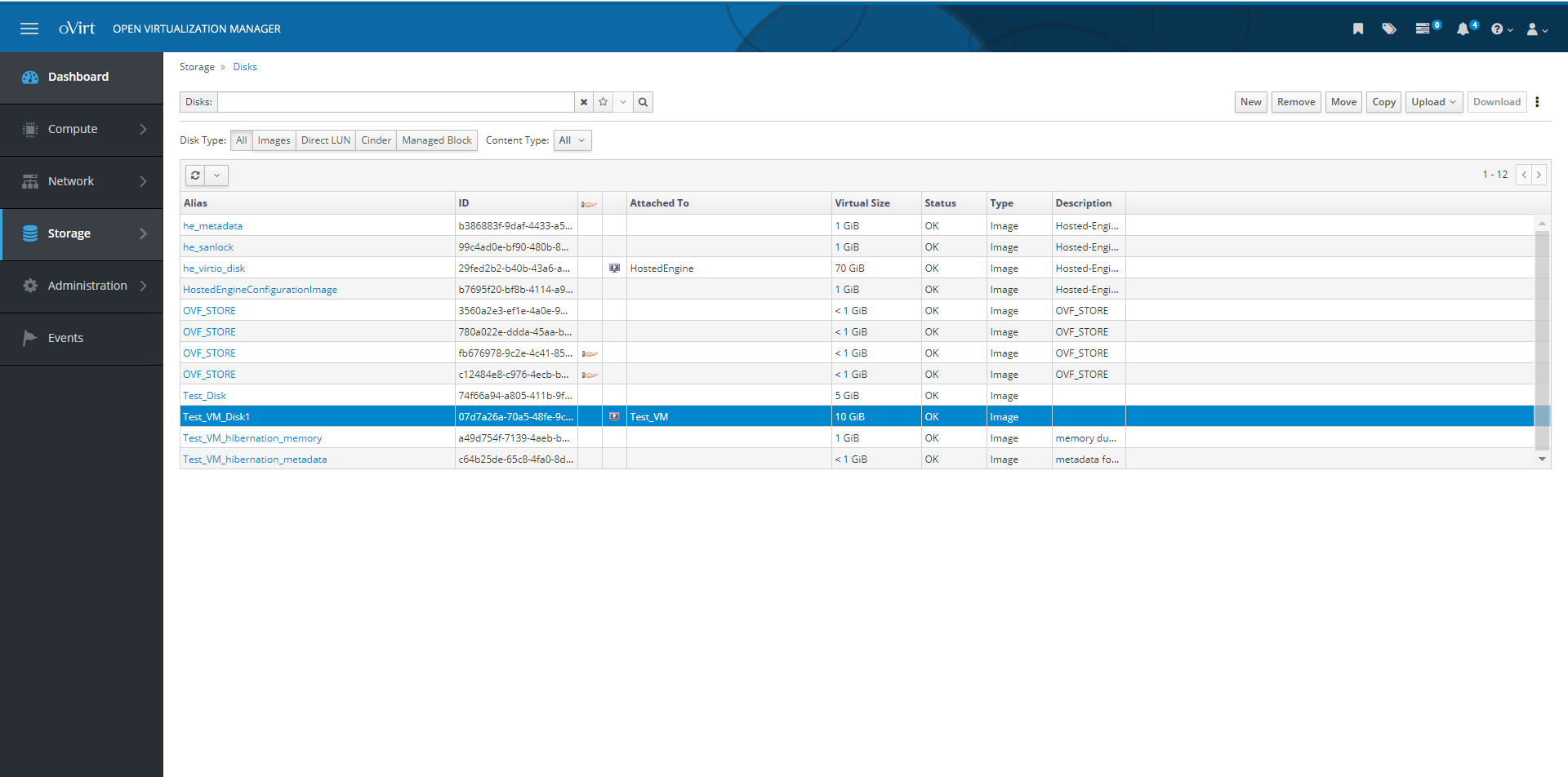This screenshot has width=1568, height=777.
Task: Expand the Upload dropdown button
Action: (1433, 102)
